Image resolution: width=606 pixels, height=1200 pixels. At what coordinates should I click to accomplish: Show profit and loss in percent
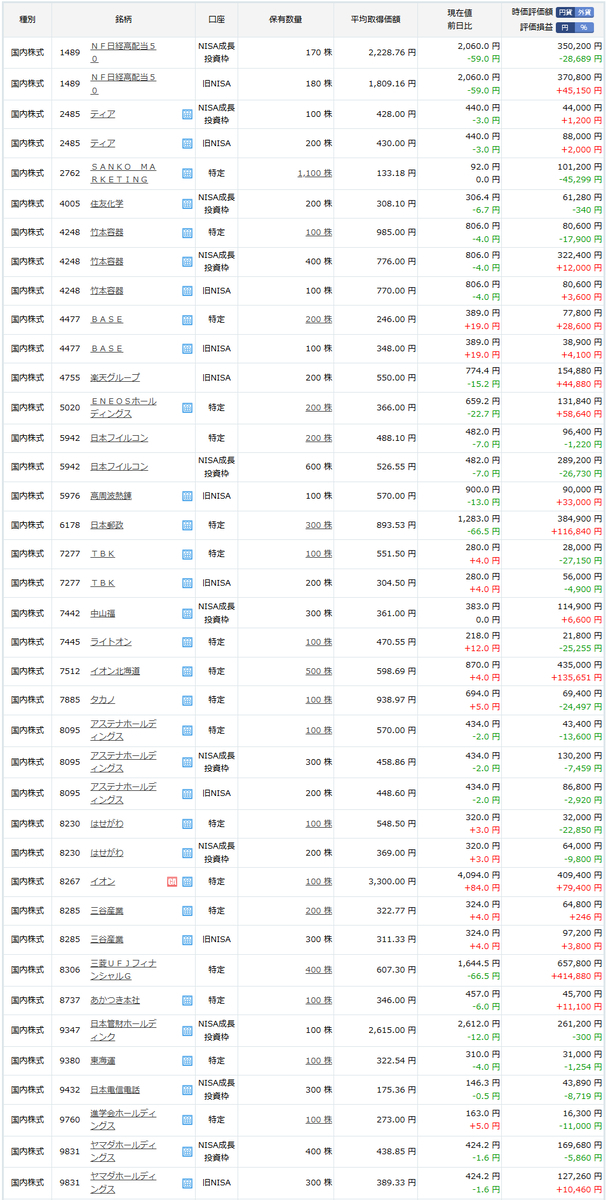(x=586, y=25)
